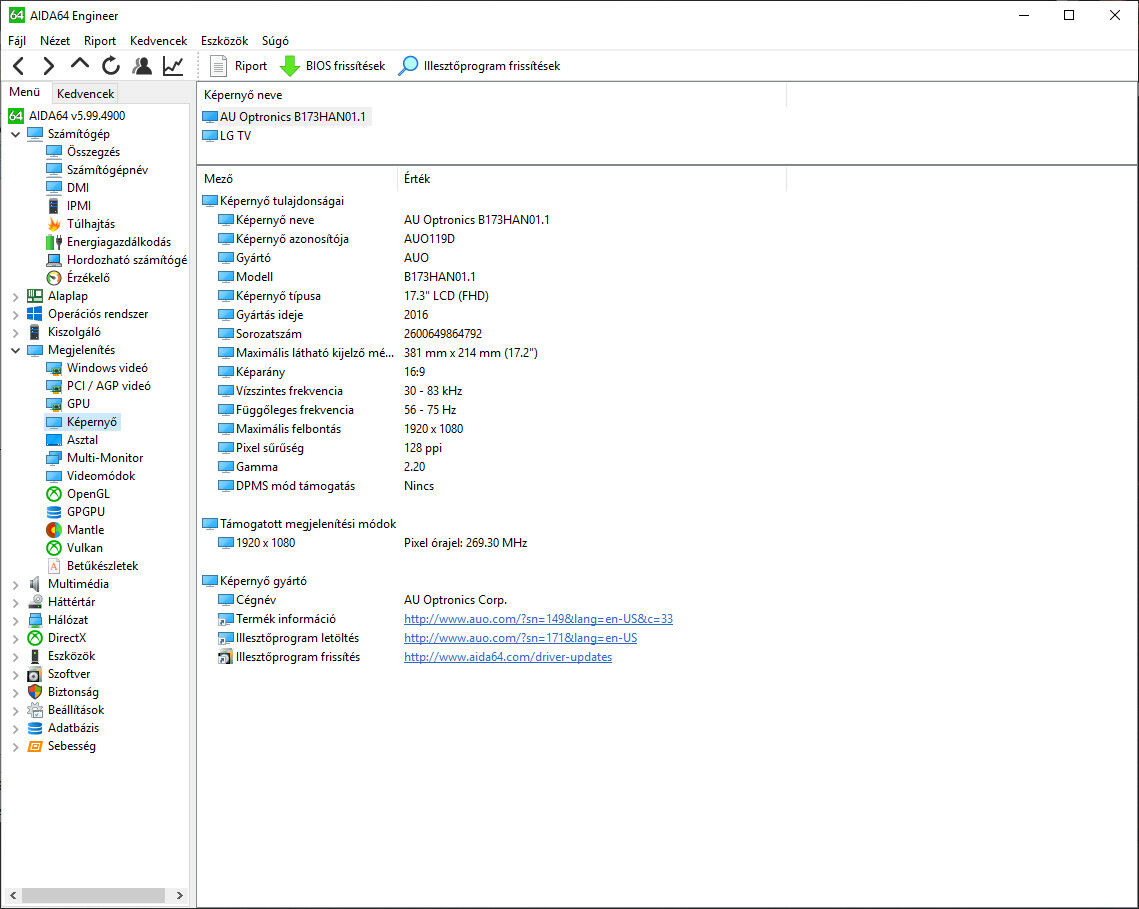The width and height of the screenshot is (1139, 909).
Task: Open the Eszközök menu
Action: 224,41
